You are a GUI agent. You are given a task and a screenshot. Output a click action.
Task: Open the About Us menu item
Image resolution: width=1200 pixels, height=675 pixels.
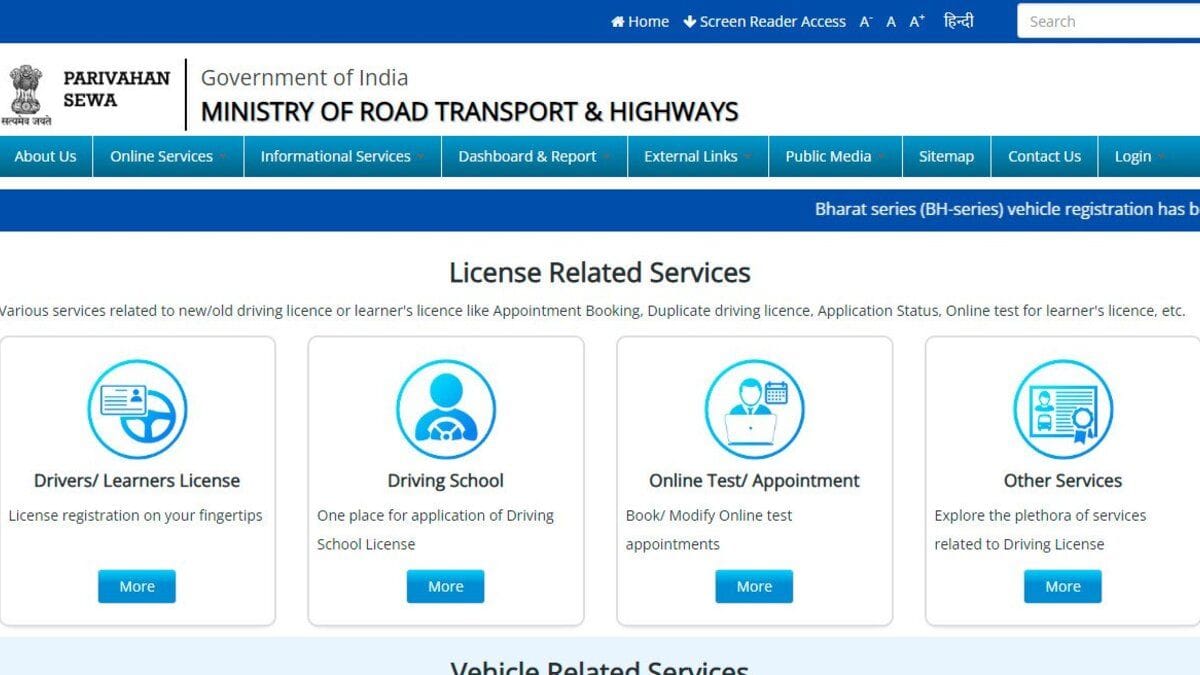coord(45,157)
